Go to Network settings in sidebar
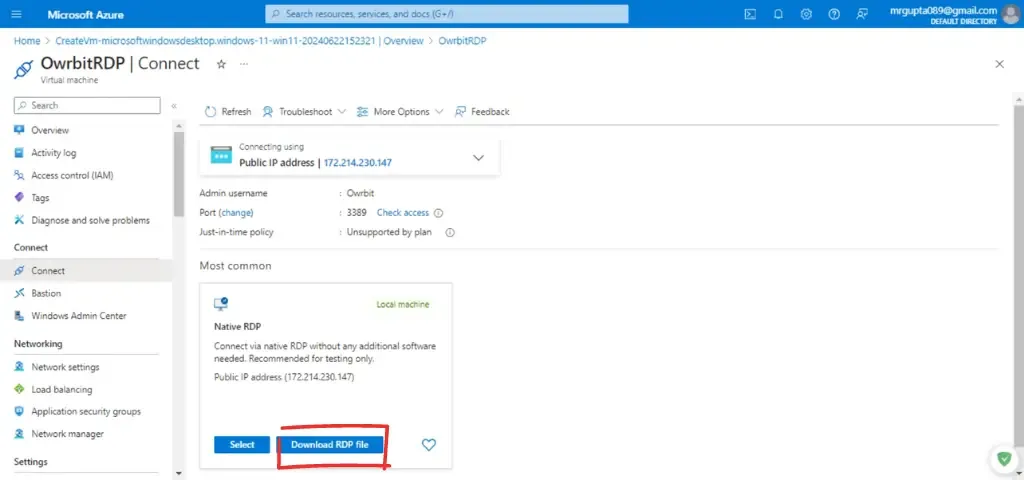Viewport: 1024px width, 480px height. click(65, 367)
